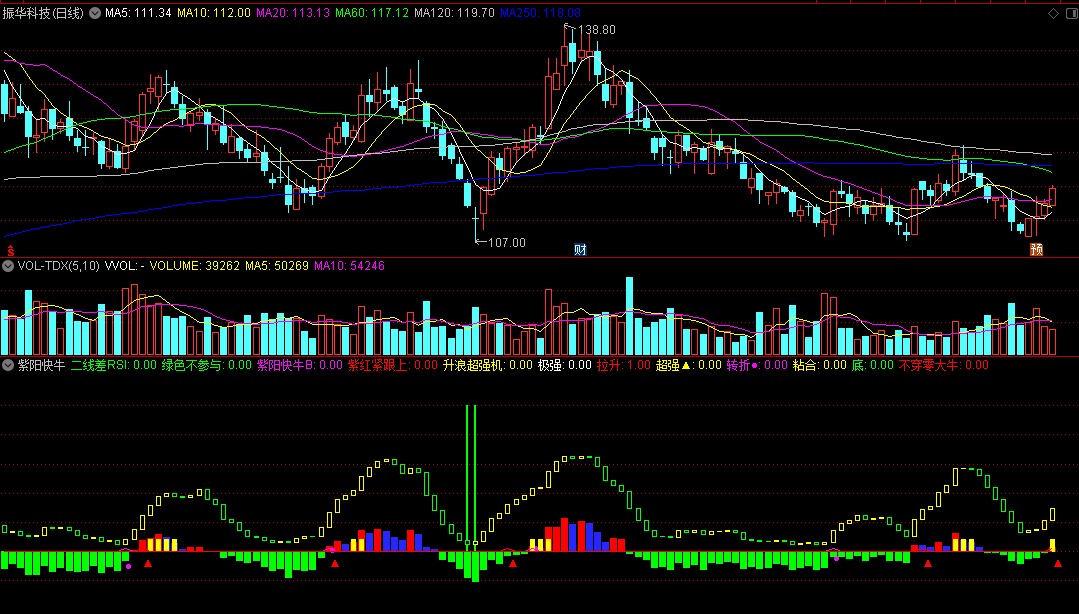
Task: Open the 财 financial info icon
Action: (x=580, y=249)
